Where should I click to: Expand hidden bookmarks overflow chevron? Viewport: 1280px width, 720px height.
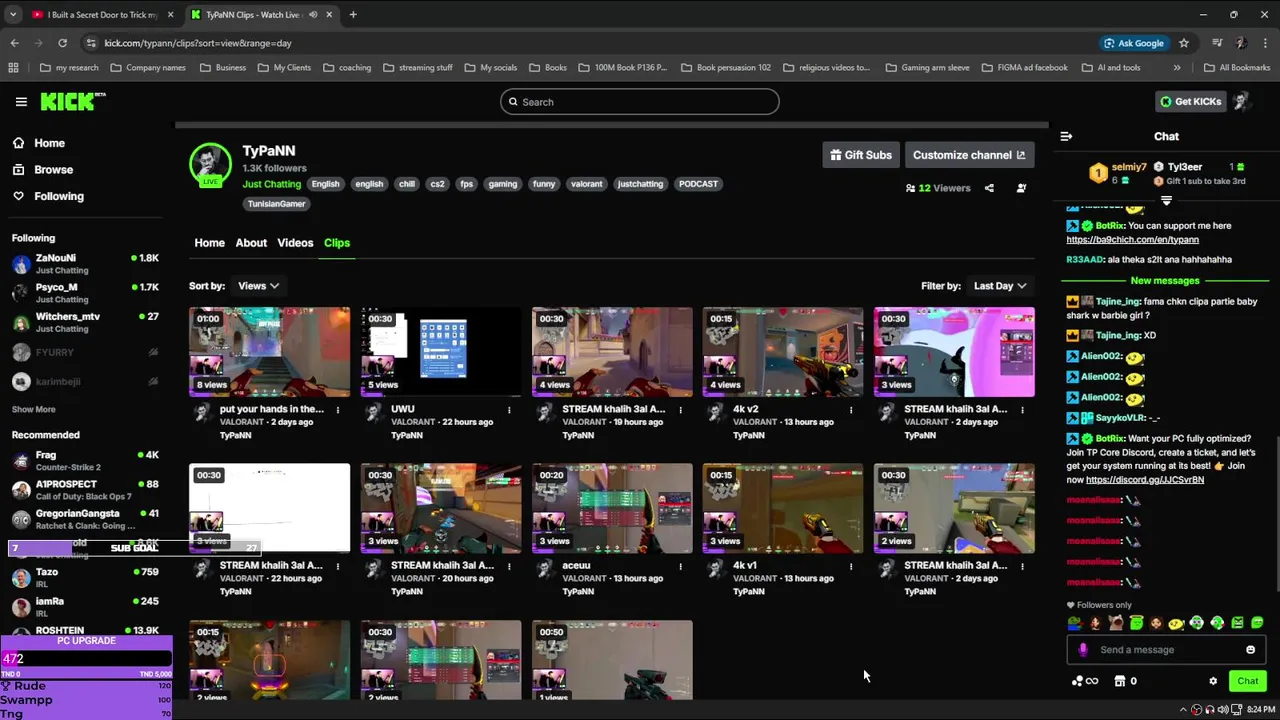tap(1177, 68)
